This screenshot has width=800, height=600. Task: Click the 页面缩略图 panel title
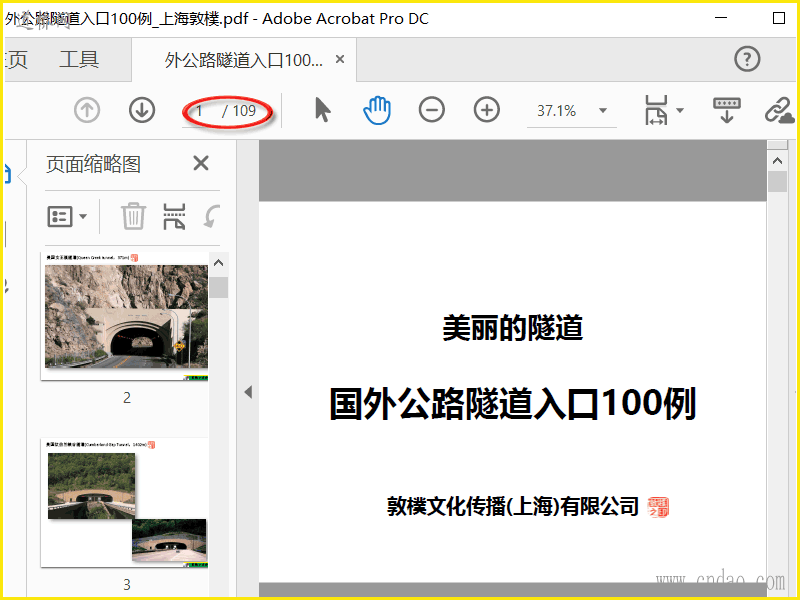click(93, 164)
